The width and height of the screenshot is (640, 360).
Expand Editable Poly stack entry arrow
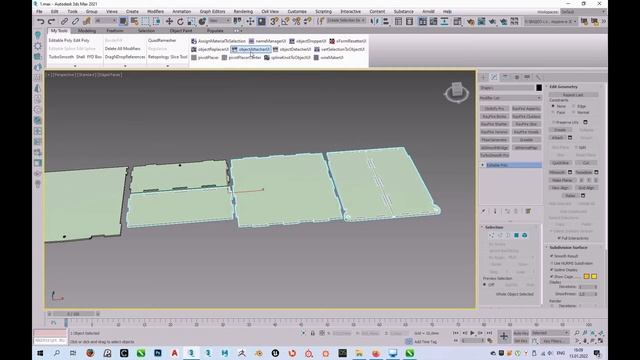pos(483,165)
